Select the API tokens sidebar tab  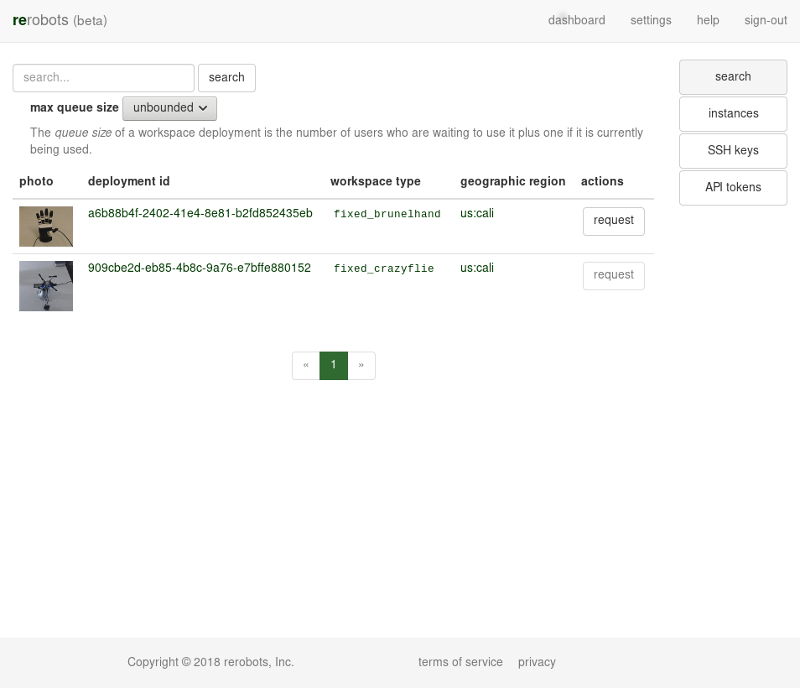[733, 187]
